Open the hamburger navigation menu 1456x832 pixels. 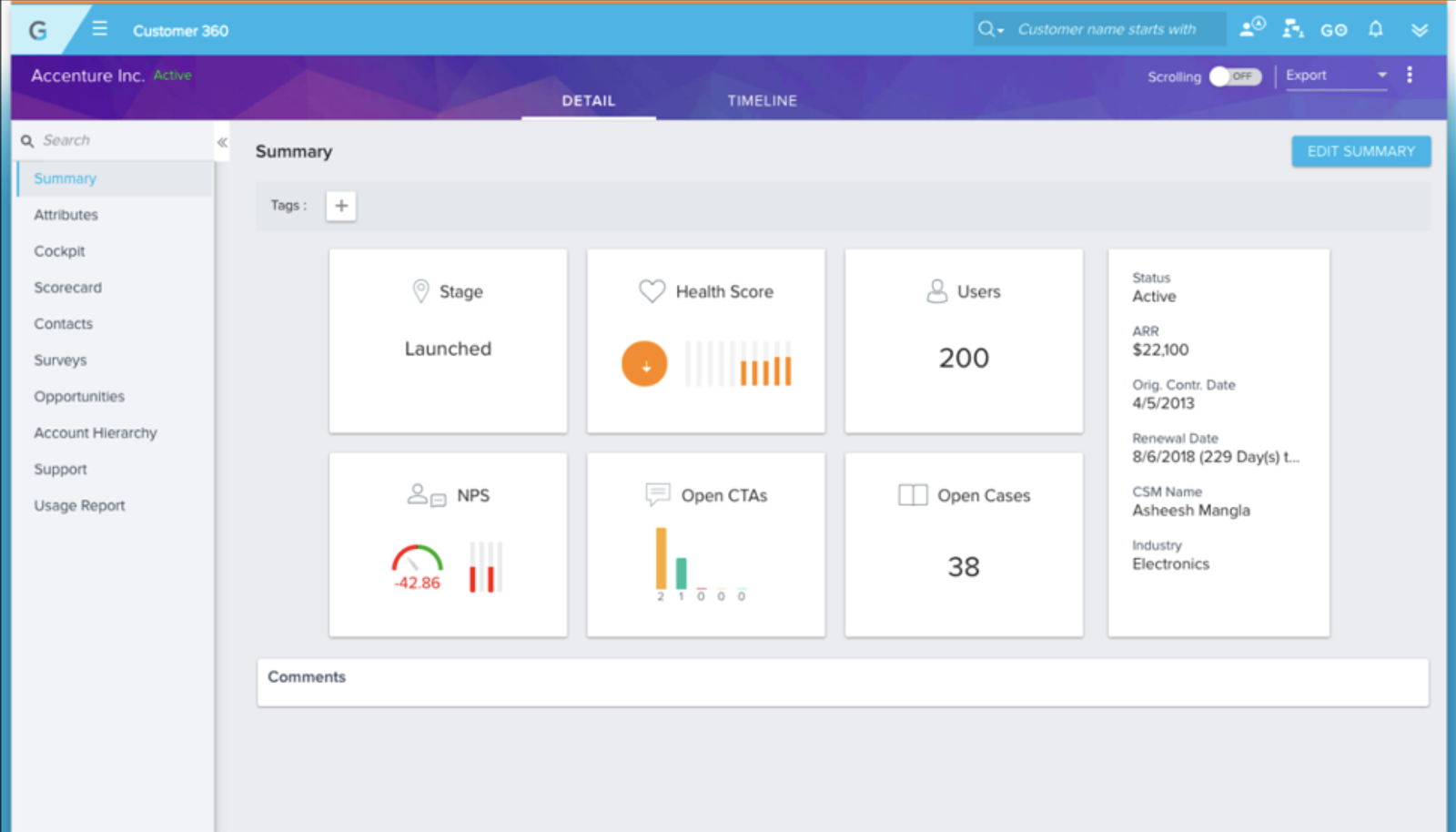click(100, 29)
